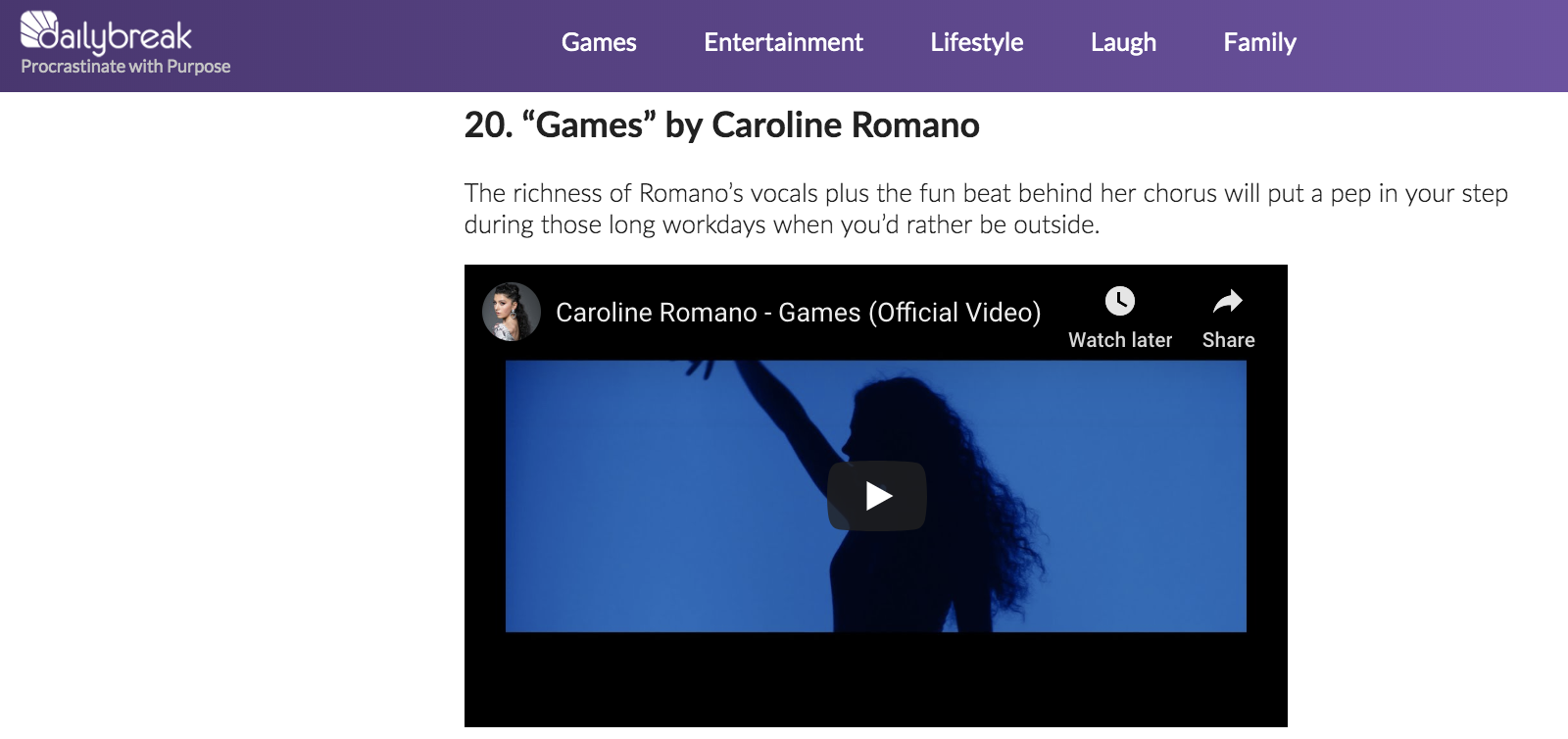Open the Family menu
The width and height of the screenshot is (1568, 739).
[1259, 42]
